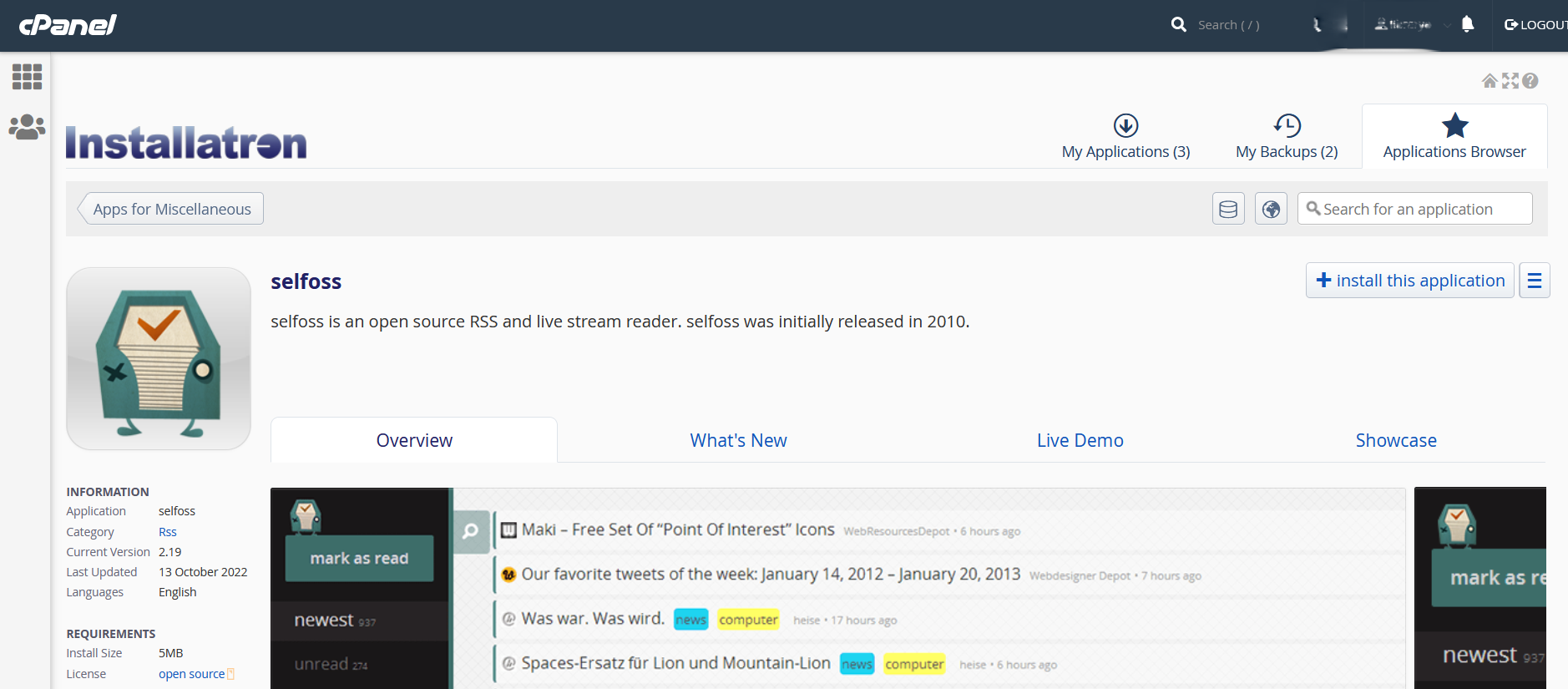Click the selfoss application logo
The width and height of the screenshot is (1568, 689).
click(x=159, y=359)
